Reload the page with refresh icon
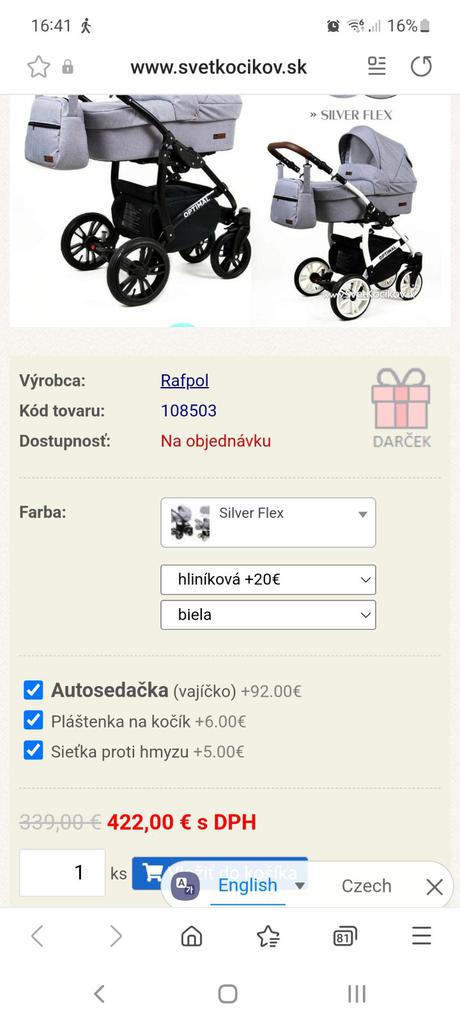The image size is (460, 1022). pyautogui.click(x=421, y=66)
